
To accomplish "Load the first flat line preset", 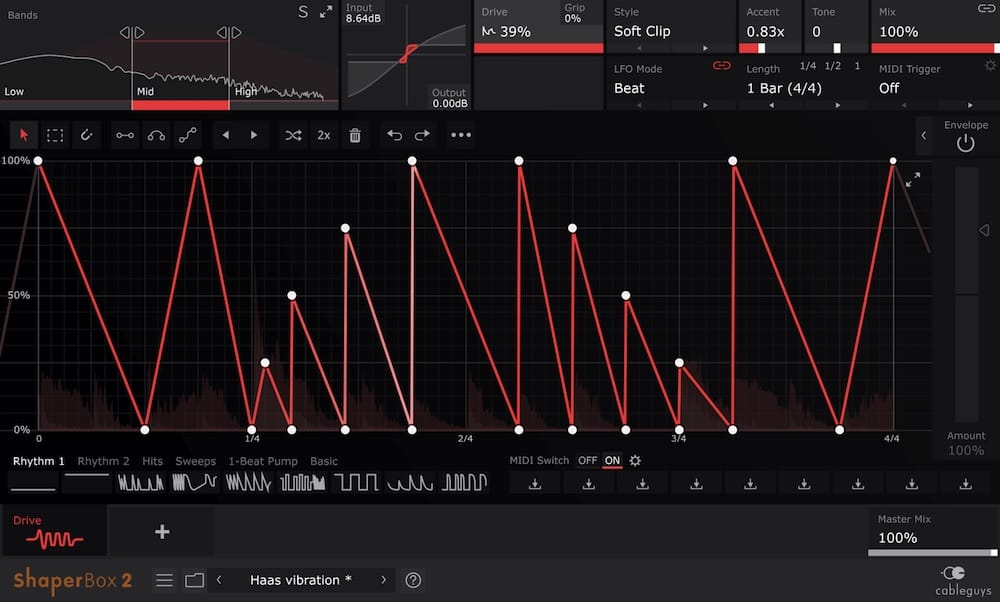I will (x=33, y=482).
